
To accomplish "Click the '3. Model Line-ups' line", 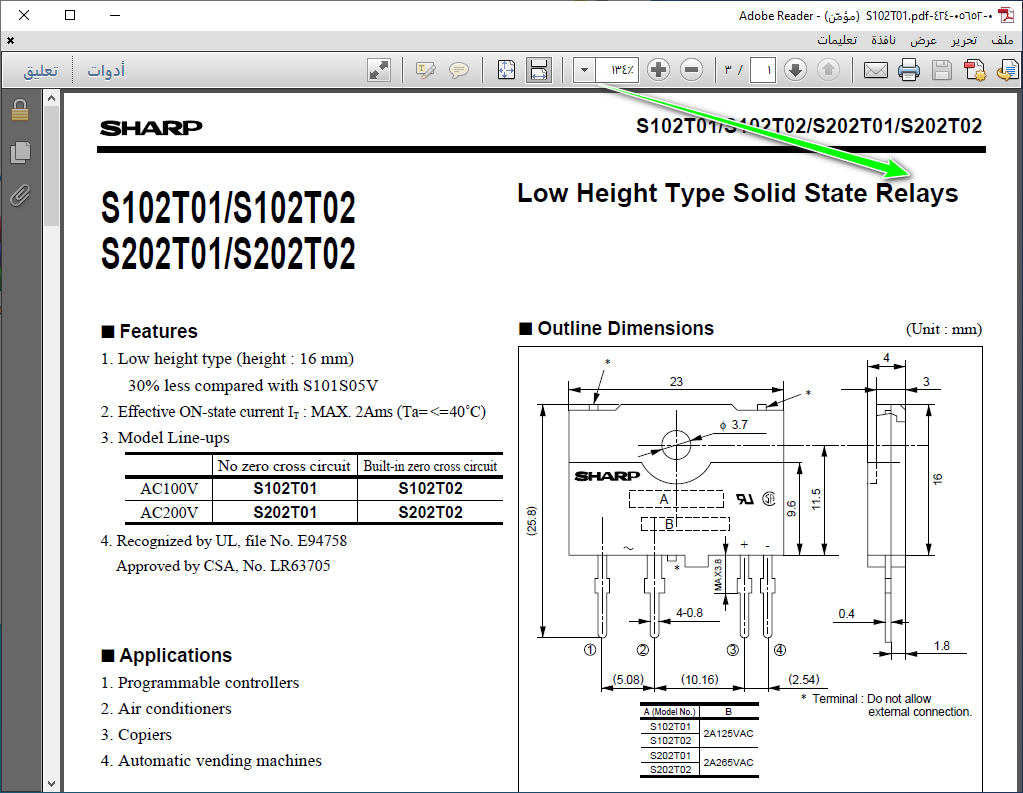I will click(166, 438).
